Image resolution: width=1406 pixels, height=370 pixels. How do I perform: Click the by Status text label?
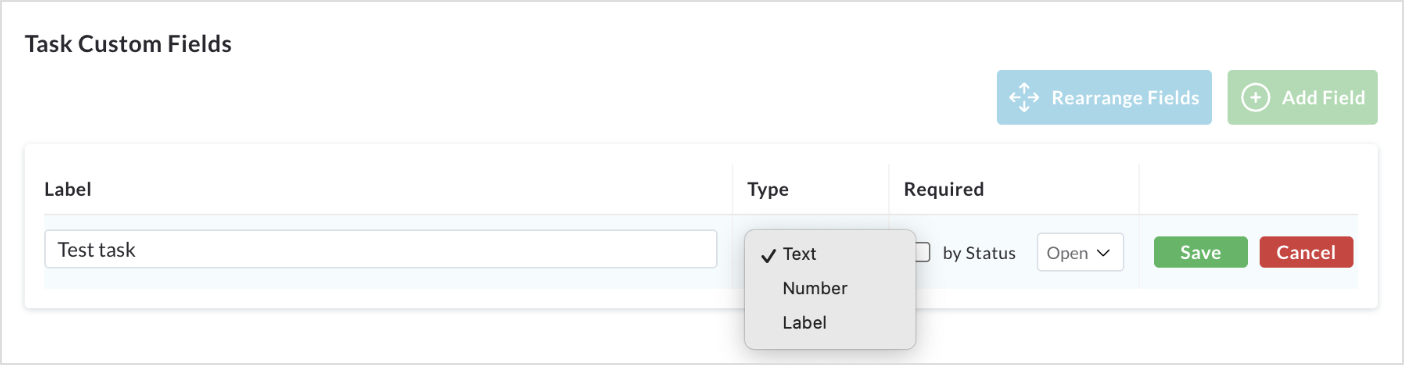[979, 253]
